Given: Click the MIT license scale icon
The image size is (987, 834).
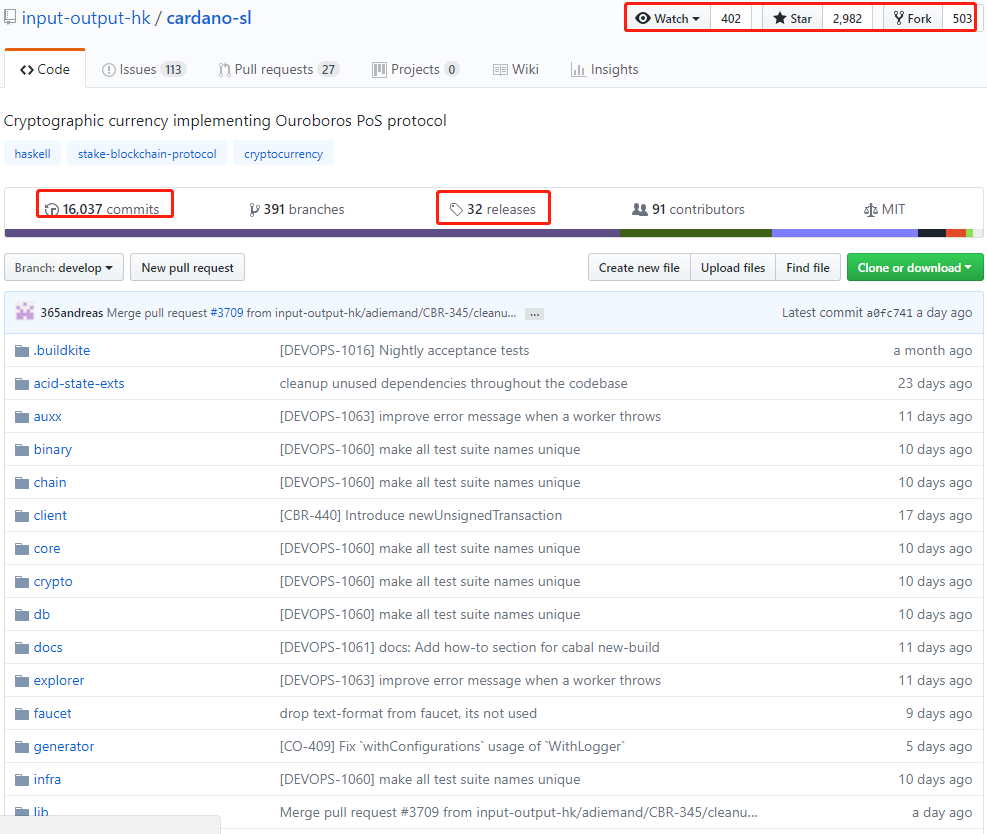Looking at the screenshot, I should pyautogui.click(x=871, y=210).
